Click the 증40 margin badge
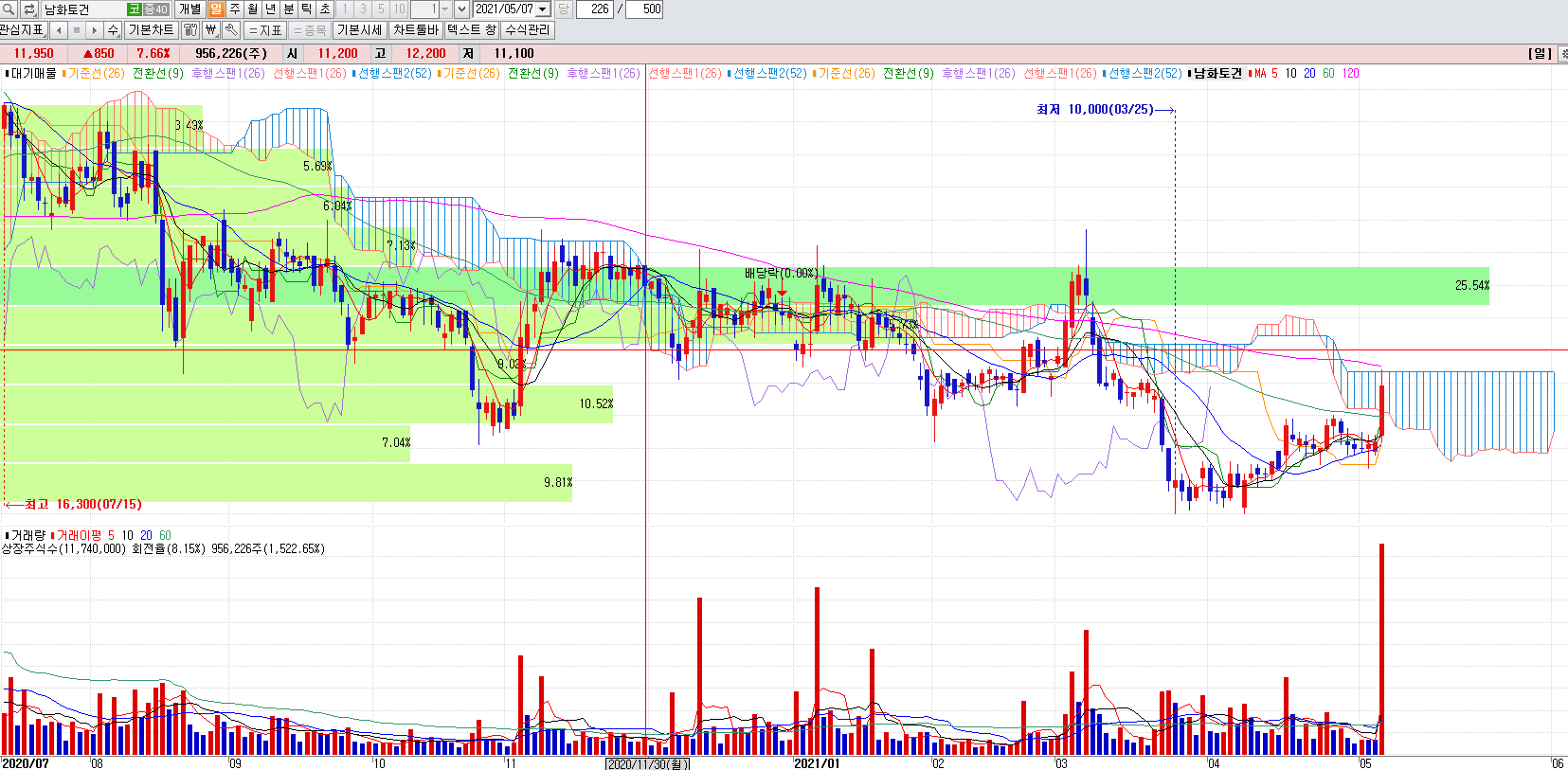Image resolution: width=1568 pixels, height=770 pixels. pos(155,9)
